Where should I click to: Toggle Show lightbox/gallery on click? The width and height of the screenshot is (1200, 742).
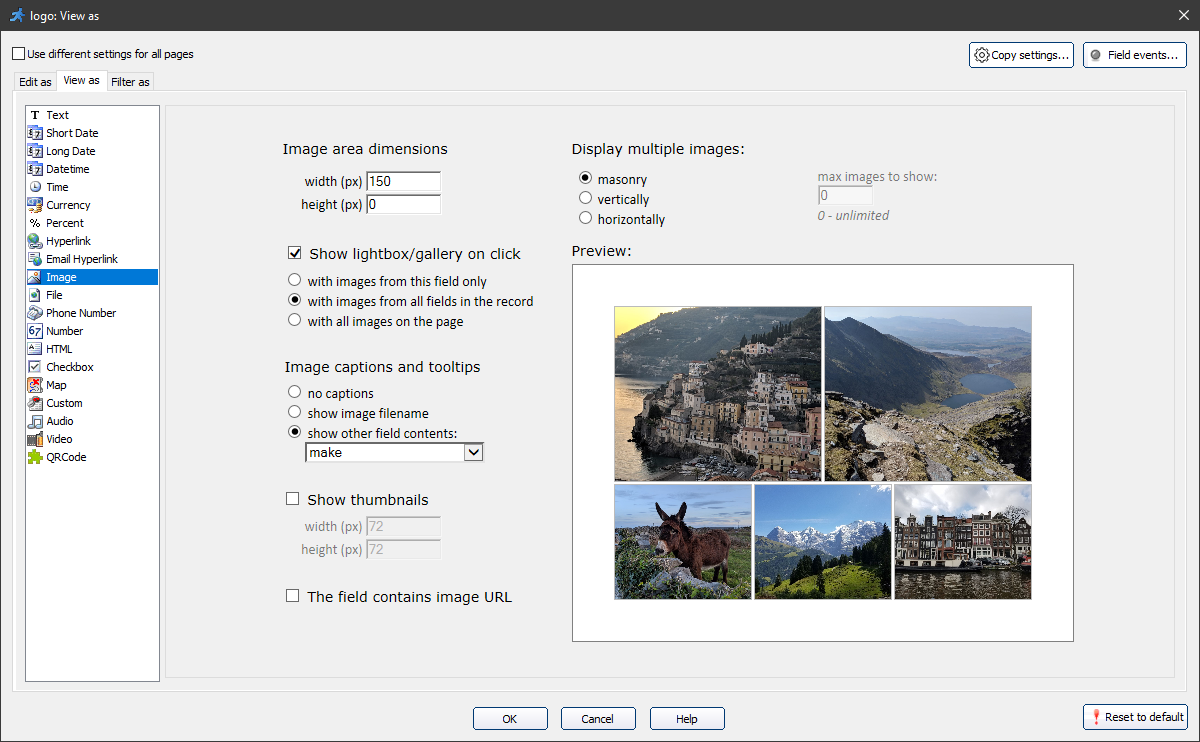[x=294, y=254]
